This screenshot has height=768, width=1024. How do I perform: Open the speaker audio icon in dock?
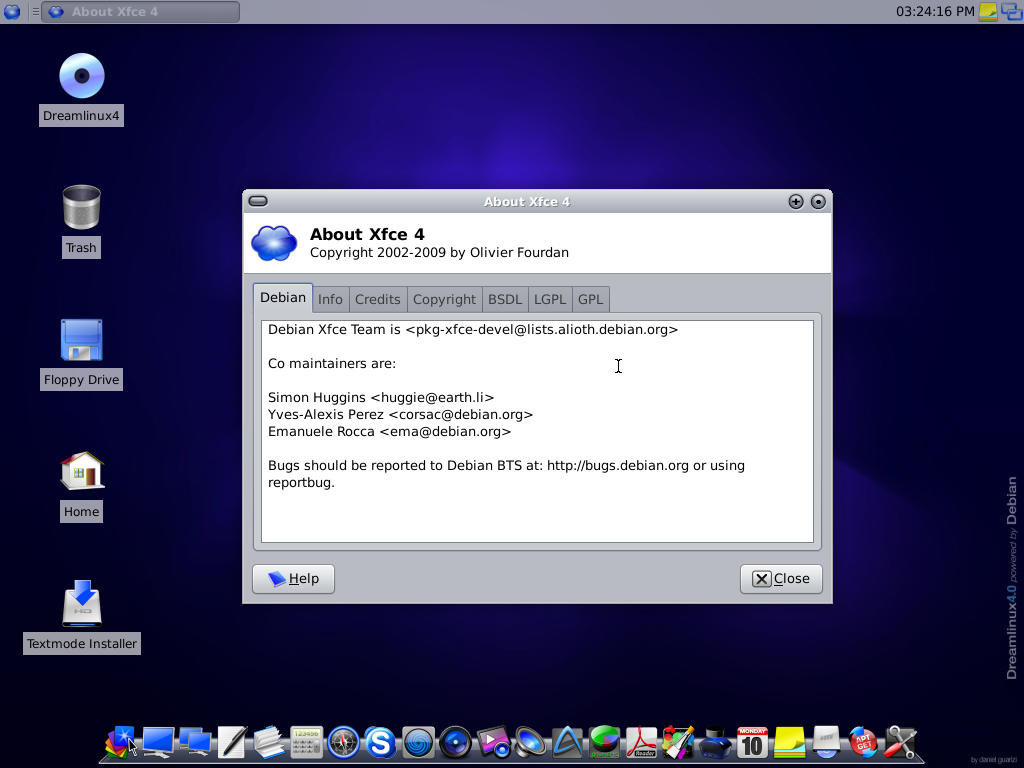[530, 743]
